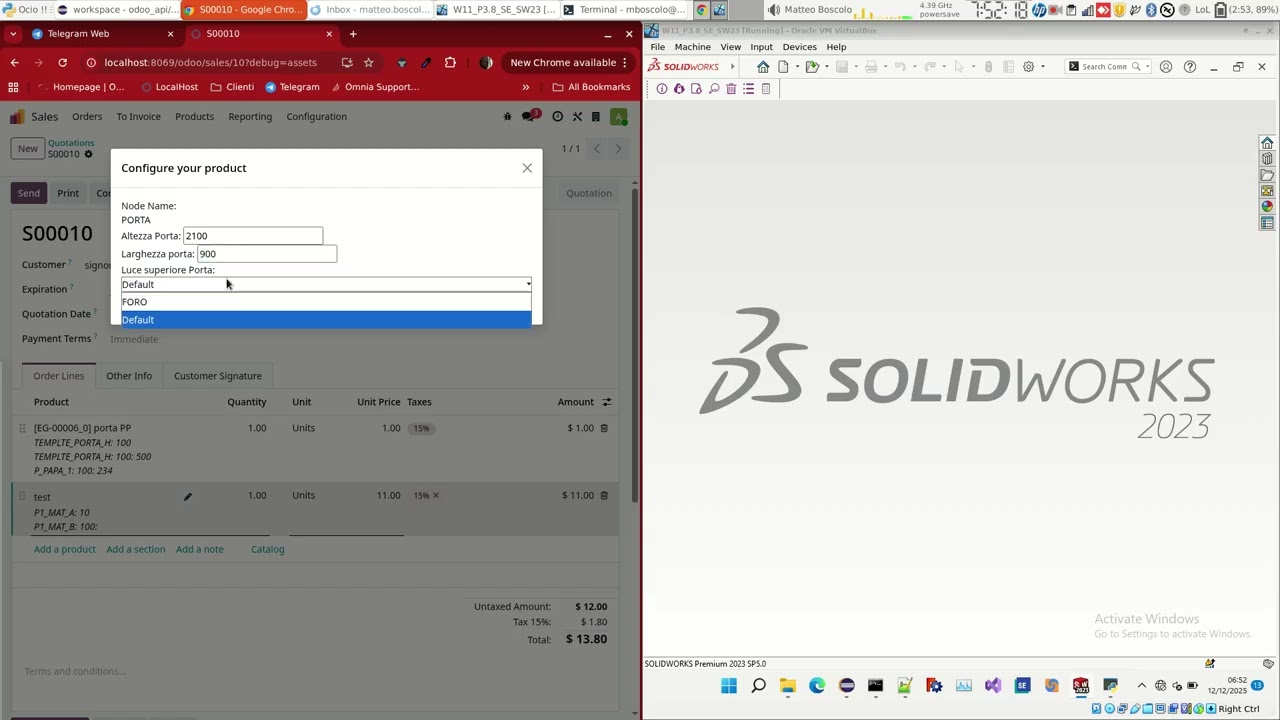This screenshot has height=720, width=1280.
Task: Click the Altezza Porta input field
Action: click(x=253, y=236)
